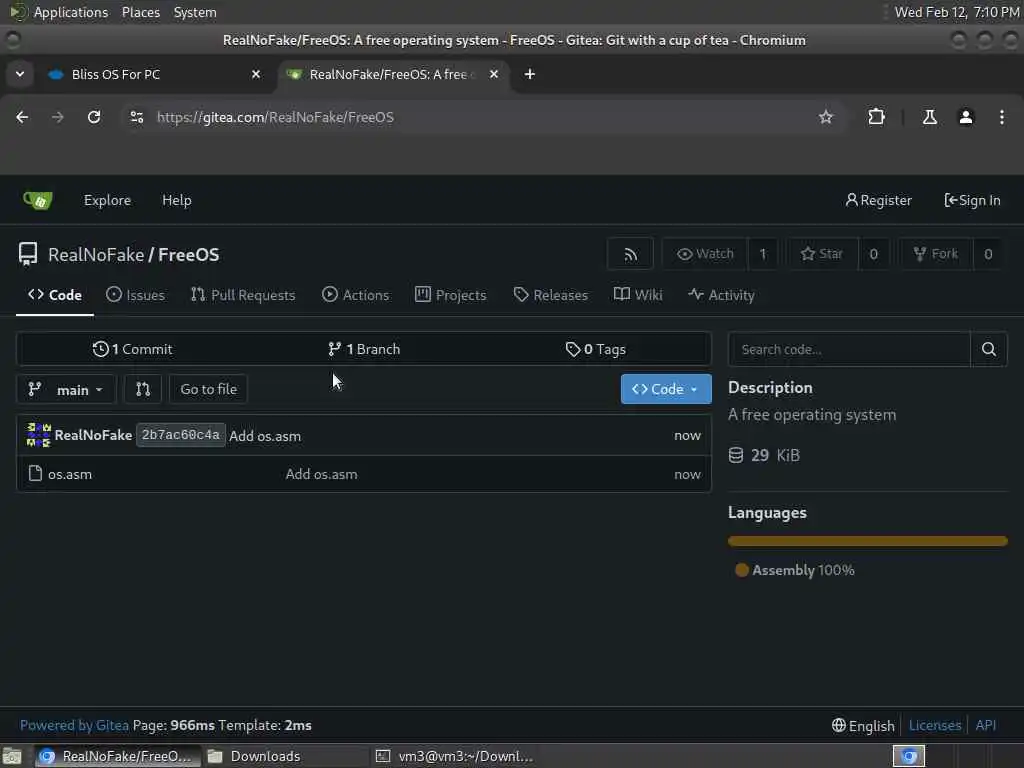The height and width of the screenshot is (768, 1024).
Task: Open the Places menu
Action: pyautogui.click(x=140, y=12)
